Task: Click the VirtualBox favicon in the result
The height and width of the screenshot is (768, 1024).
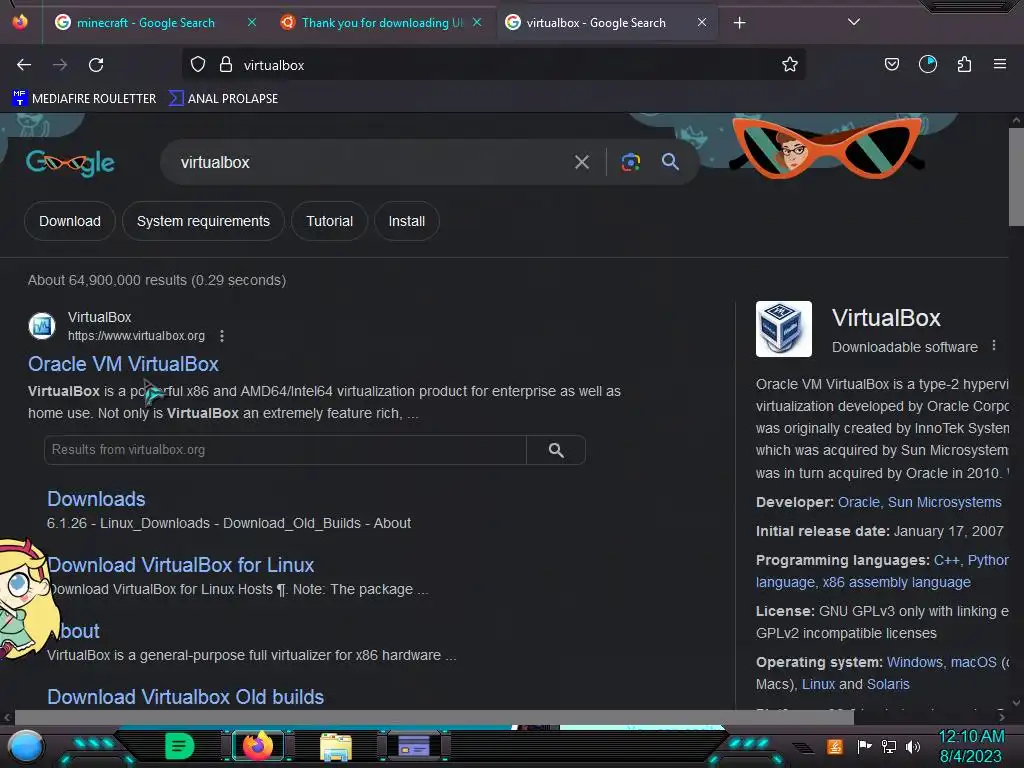Action: (42, 325)
